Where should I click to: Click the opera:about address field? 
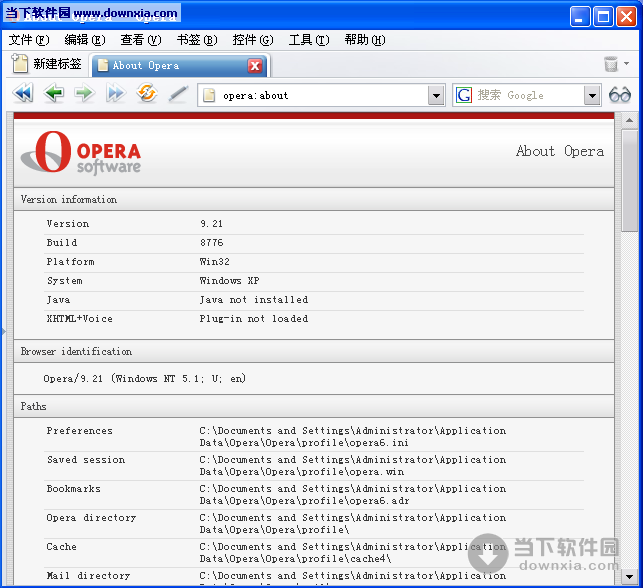tap(321, 96)
